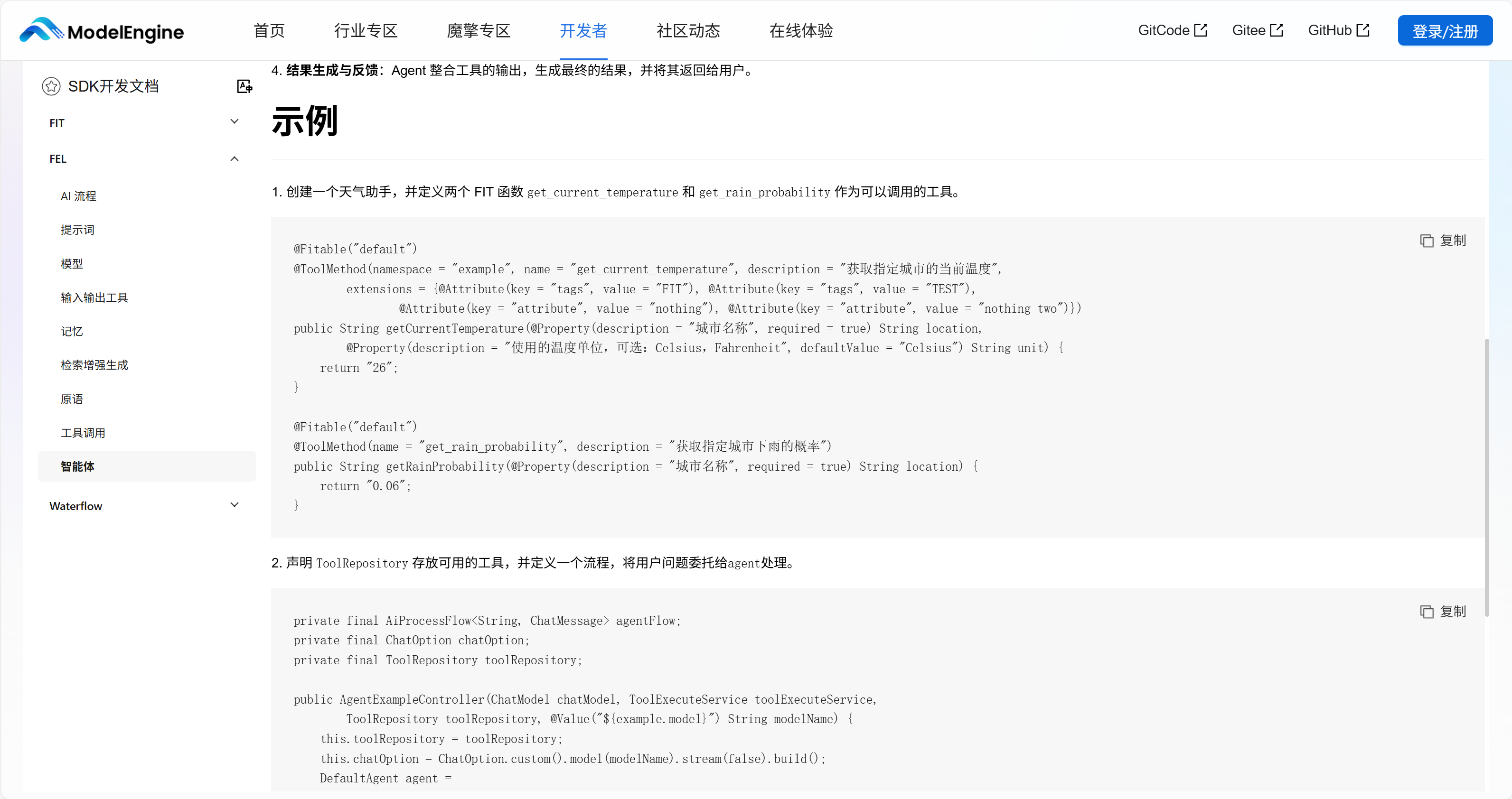Click the return "0.06"; code line
Screen dimensions: 1512x799
(366, 486)
